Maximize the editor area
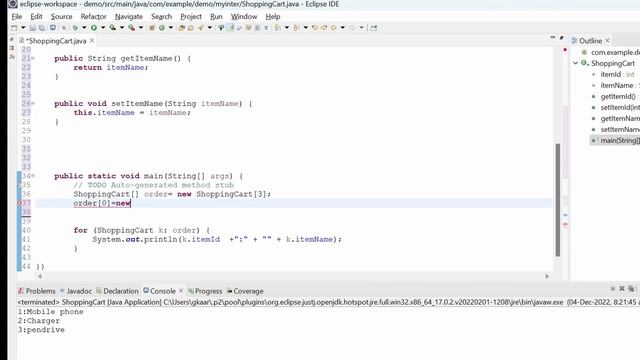Image resolution: width=640 pixels, height=360 pixels. (562, 38)
